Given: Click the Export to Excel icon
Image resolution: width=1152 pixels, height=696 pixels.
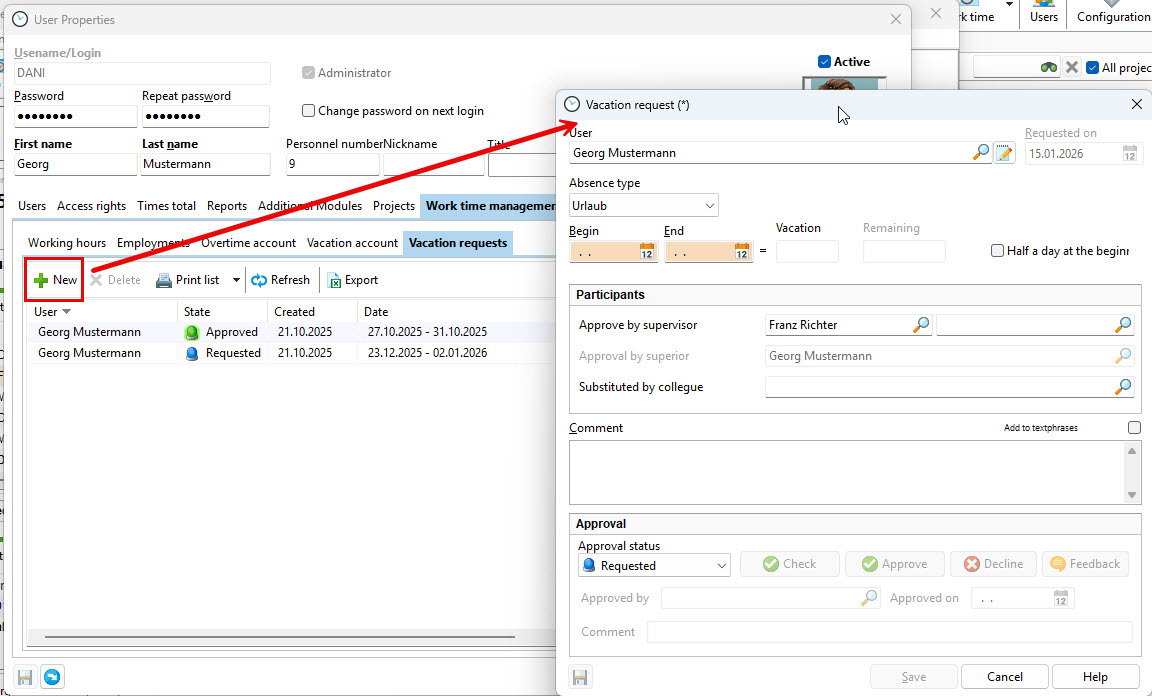Looking at the screenshot, I should coord(334,280).
